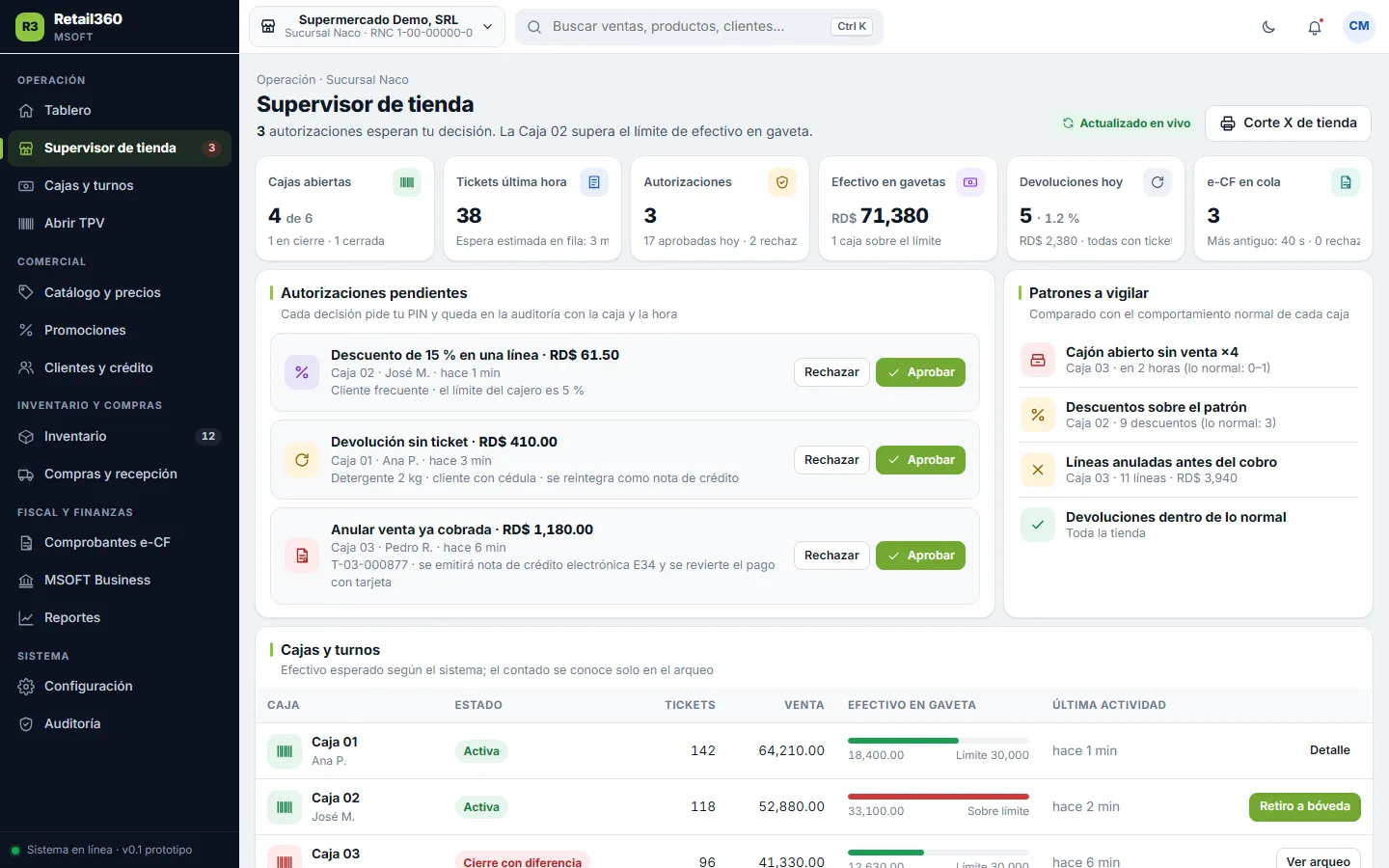Click the Caja 01 green cash progress bar
The image size is (1389, 868).
pyautogui.click(x=939, y=741)
